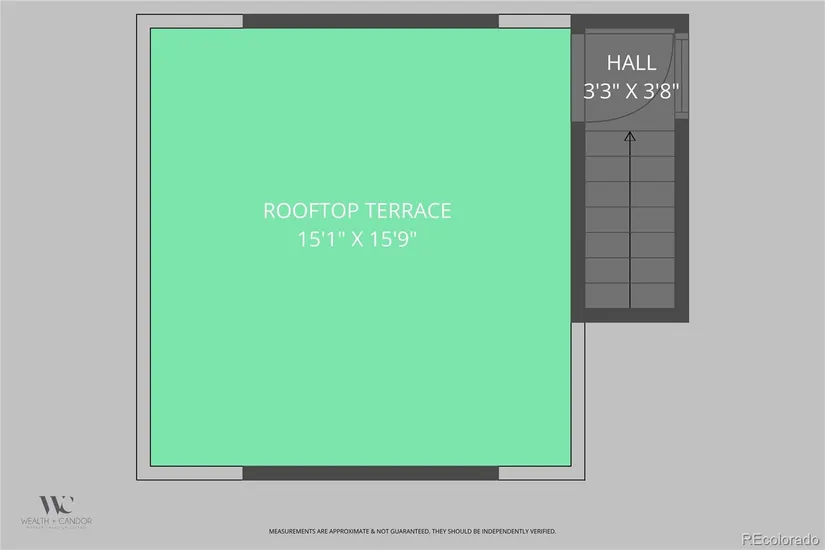Click the white left wall of the terrace

[x=143, y=250]
